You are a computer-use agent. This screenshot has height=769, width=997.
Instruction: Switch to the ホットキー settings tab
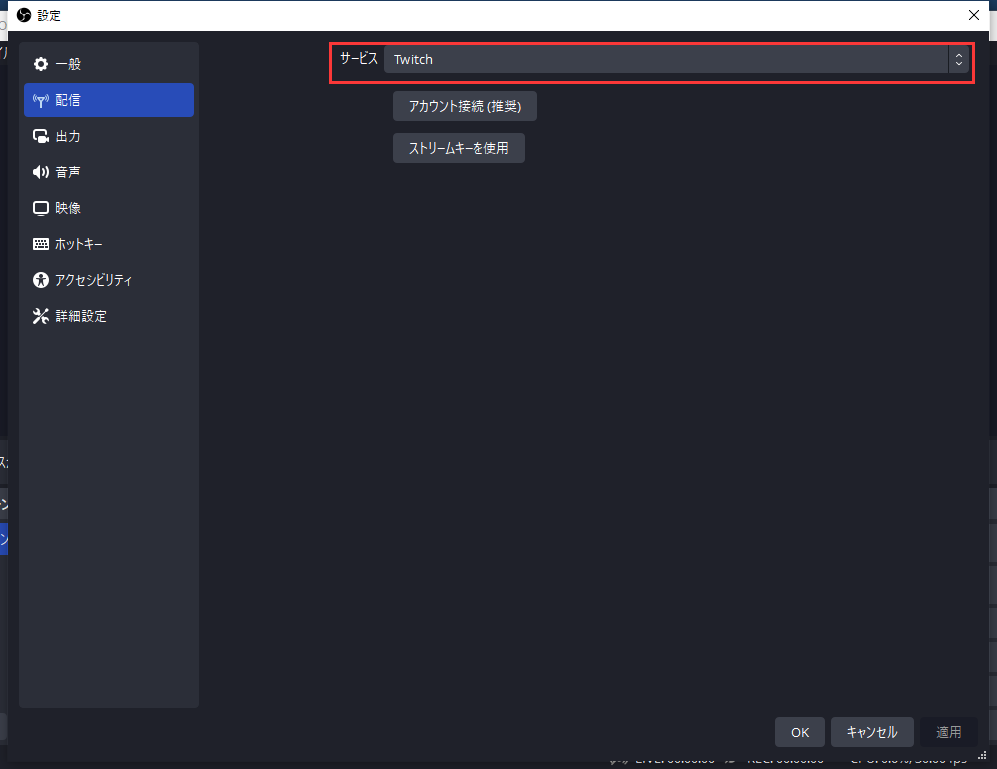[79, 244]
